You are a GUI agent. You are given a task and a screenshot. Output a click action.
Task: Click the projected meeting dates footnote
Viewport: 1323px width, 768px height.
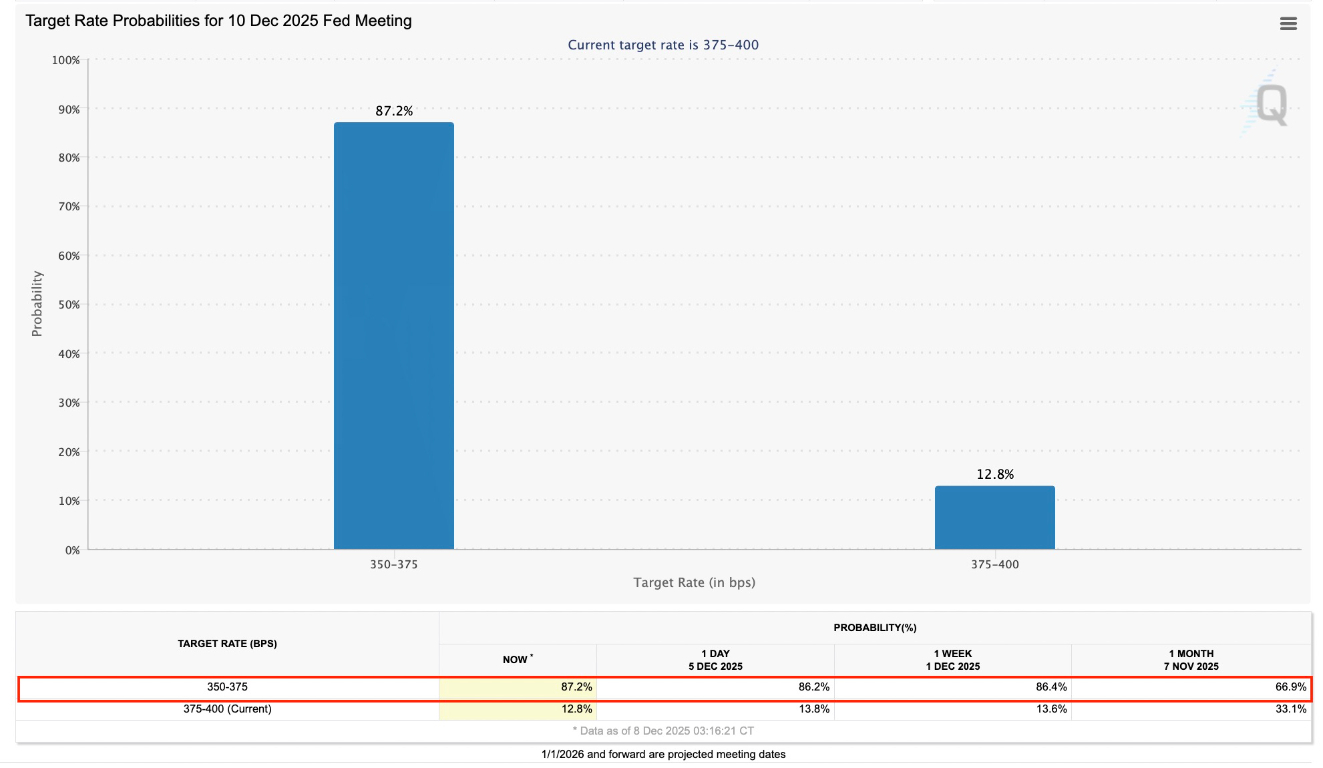663,753
